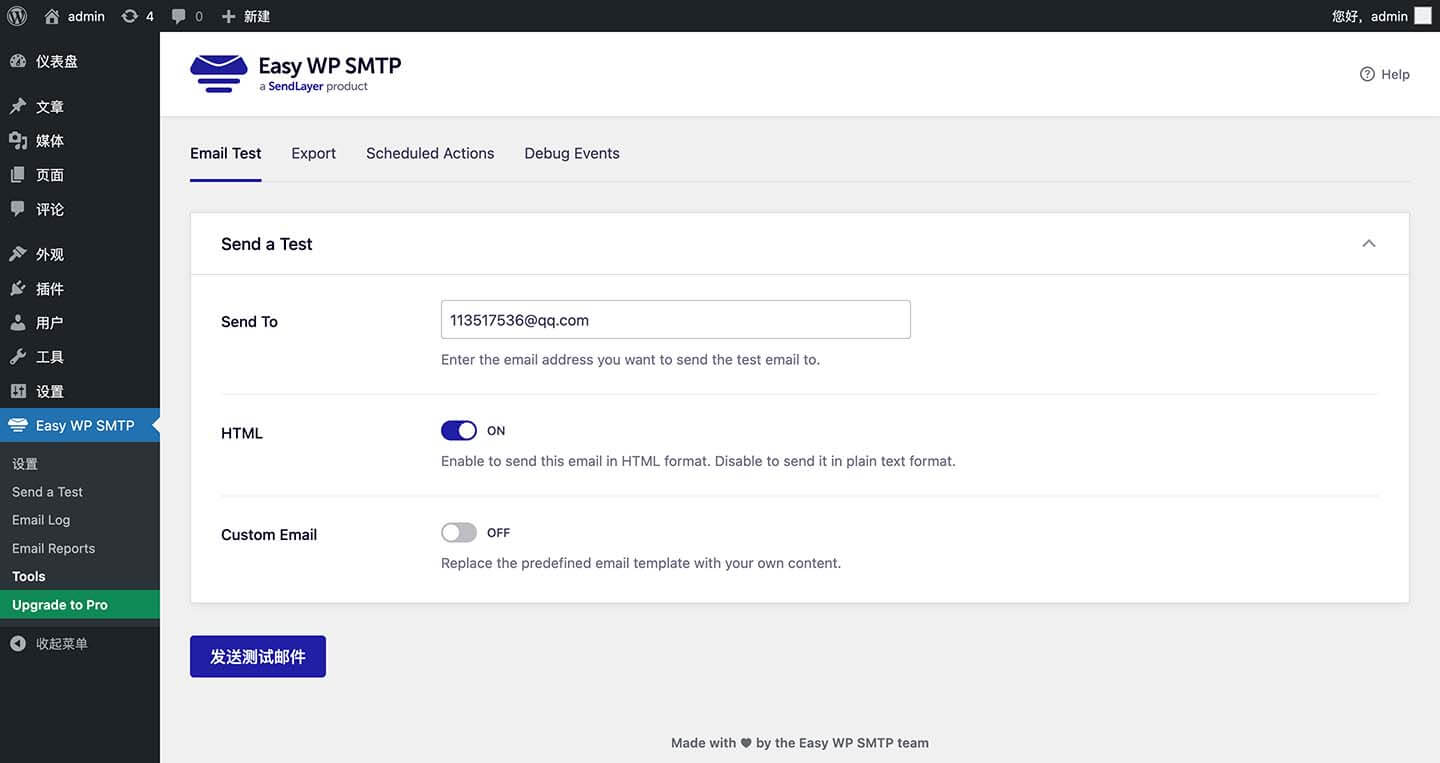The width and height of the screenshot is (1440, 763).
Task: Click the 评论 comment icon in sidebar
Action: coord(17,209)
